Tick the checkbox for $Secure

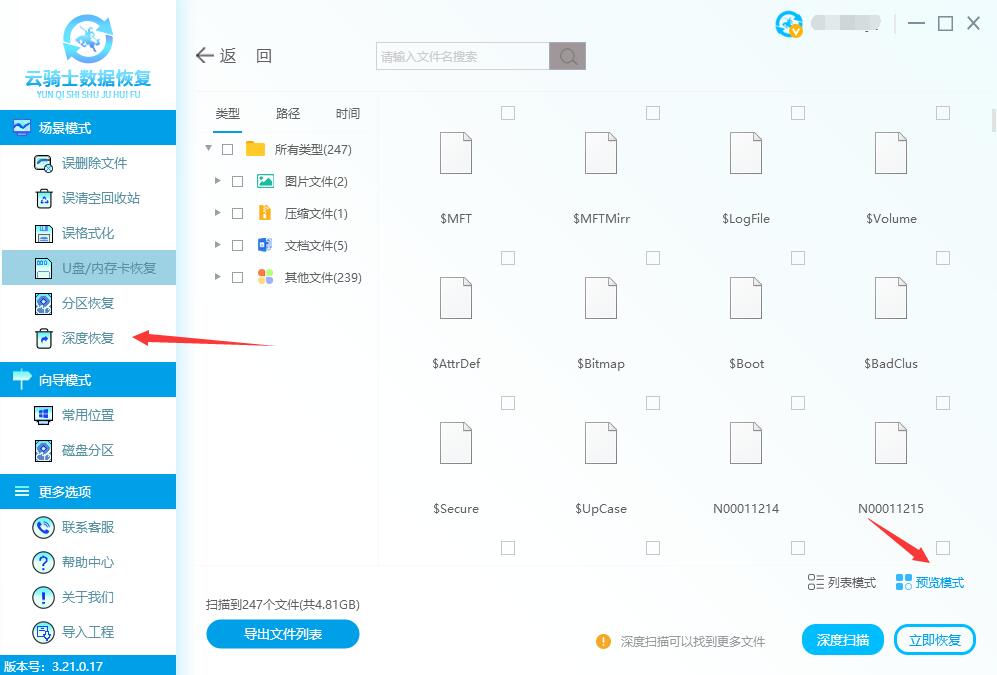click(x=508, y=403)
